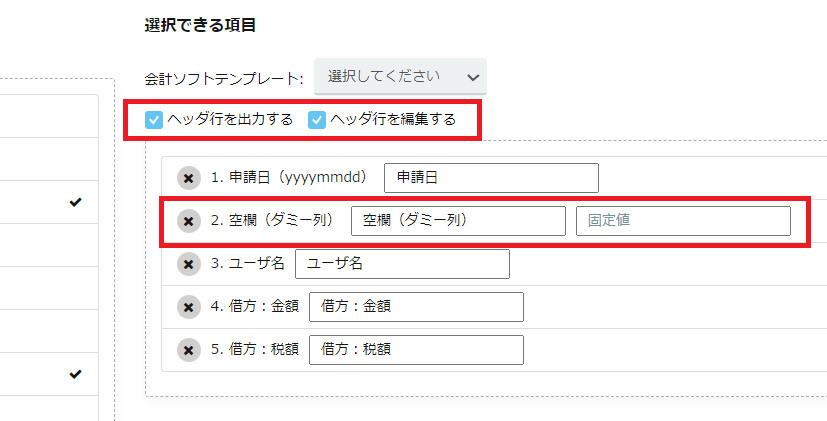Click X icon beside 5. 借方：税額

click(189, 350)
